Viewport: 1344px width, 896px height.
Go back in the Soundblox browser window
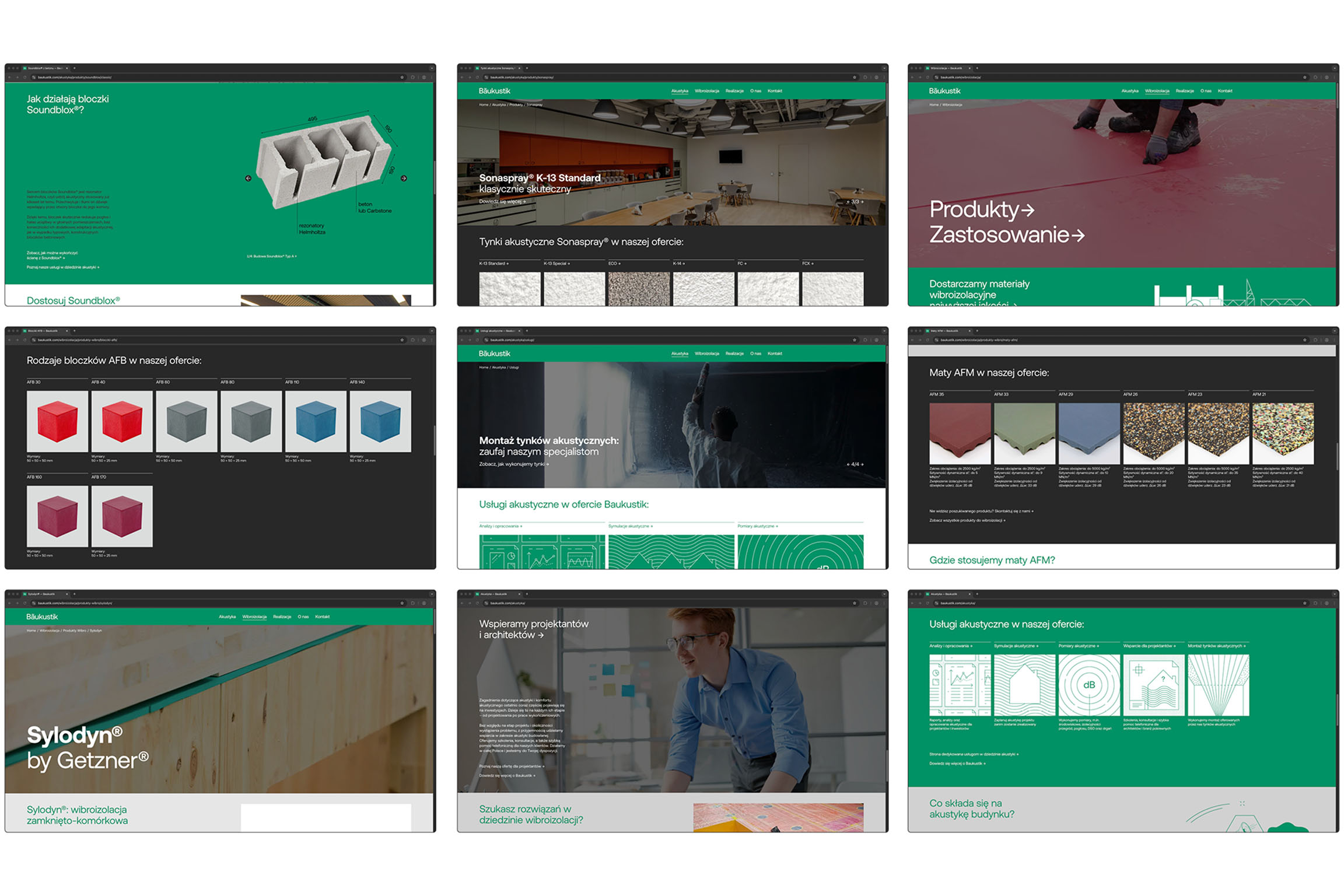10,77
